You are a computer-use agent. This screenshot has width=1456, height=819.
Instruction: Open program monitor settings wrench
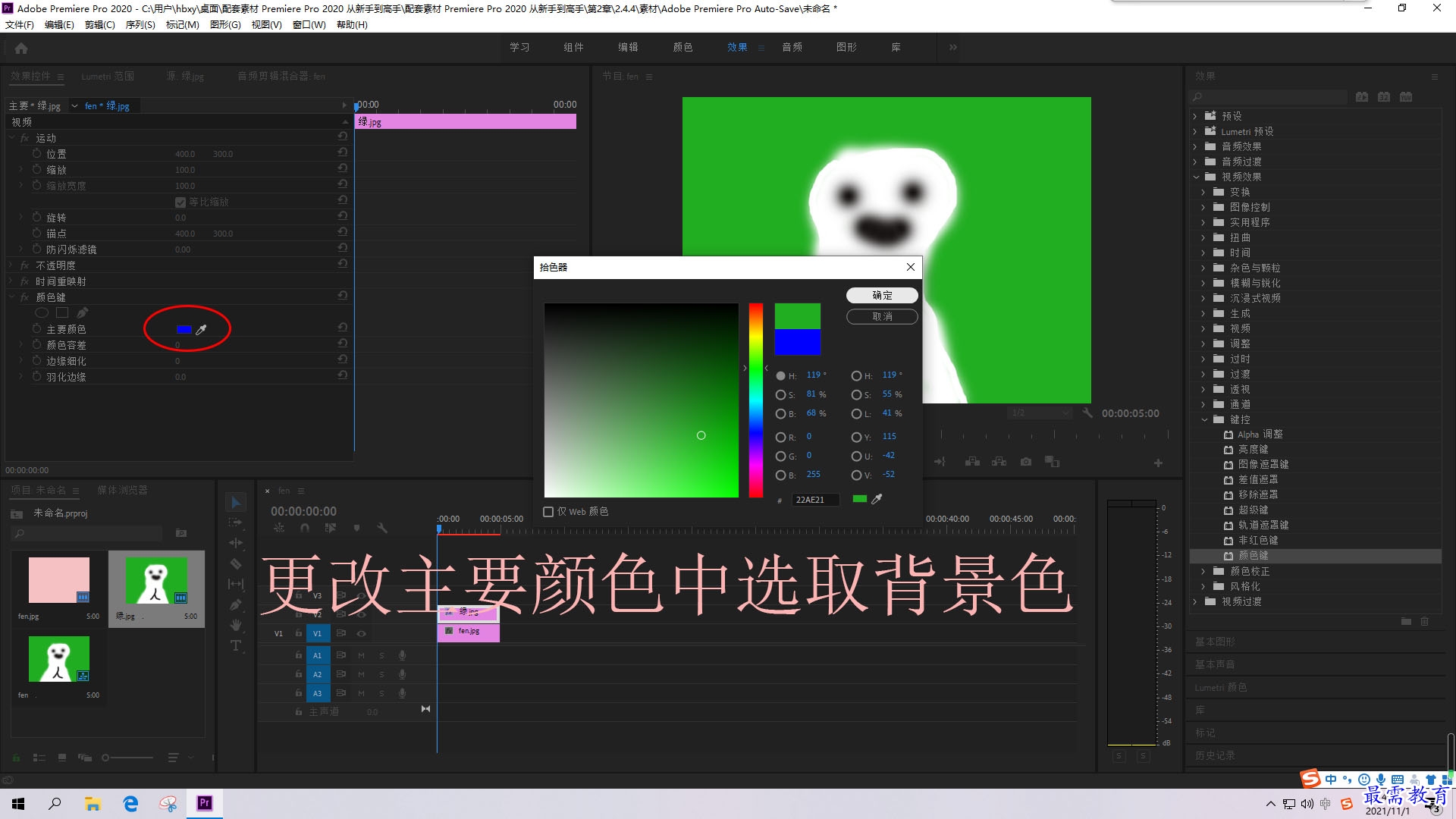(x=1087, y=413)
